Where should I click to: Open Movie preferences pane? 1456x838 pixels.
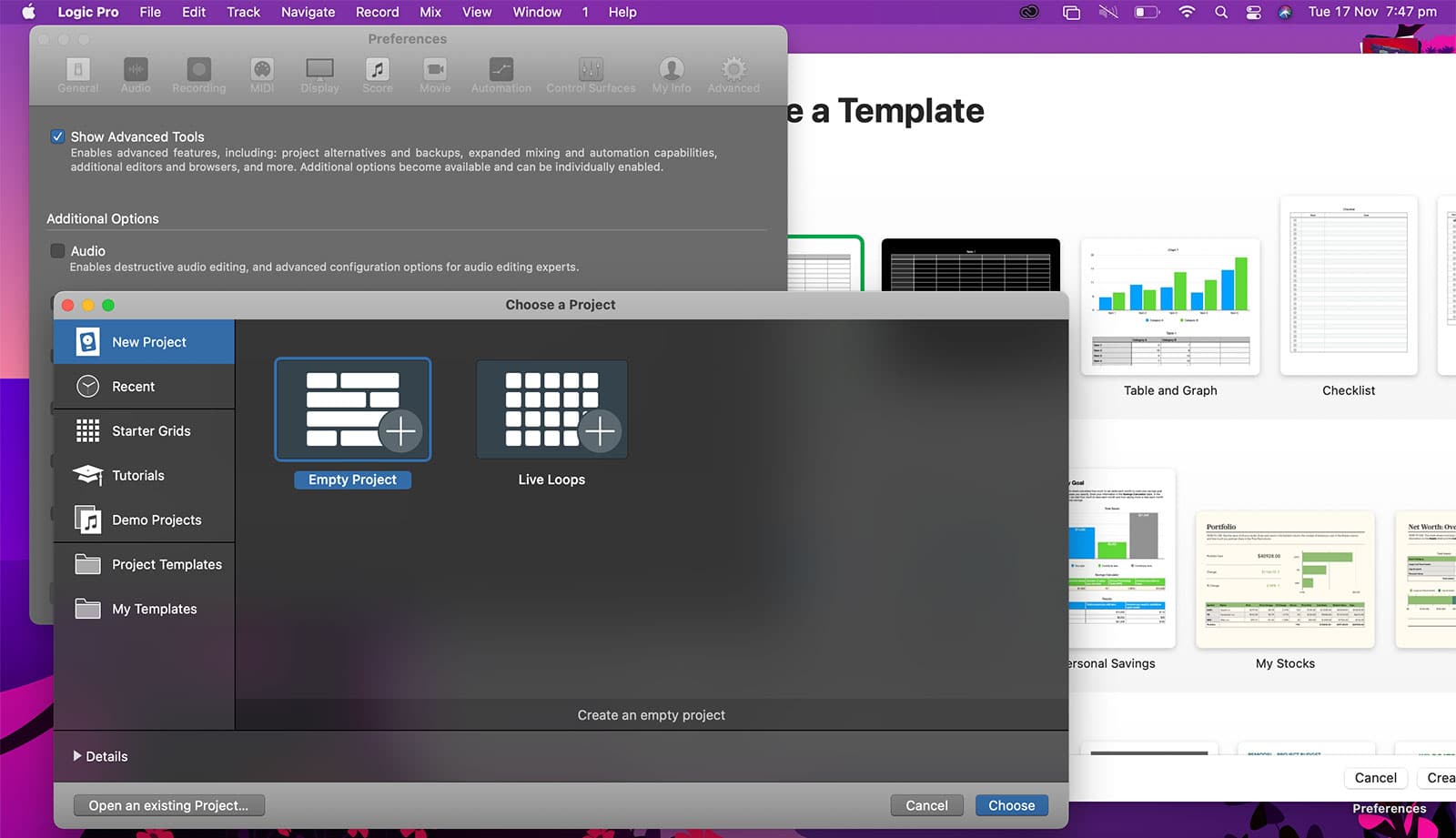pyautogui.click(x=435, y=76)
